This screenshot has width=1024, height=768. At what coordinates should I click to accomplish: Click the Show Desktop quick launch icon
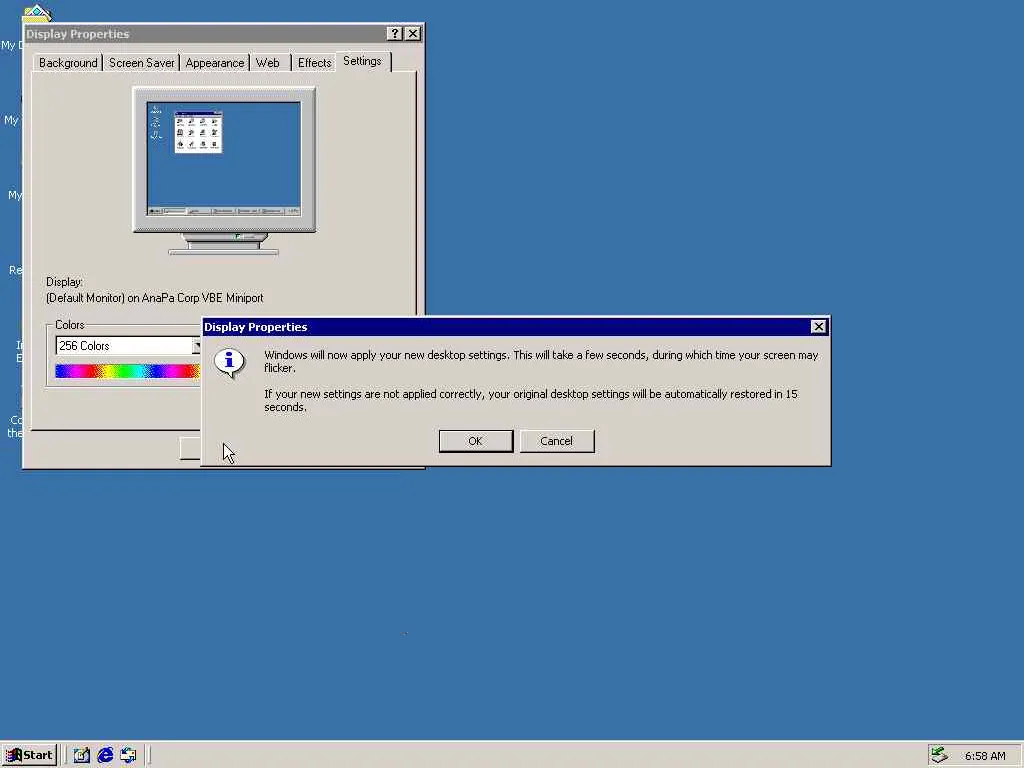coord(82,755)
